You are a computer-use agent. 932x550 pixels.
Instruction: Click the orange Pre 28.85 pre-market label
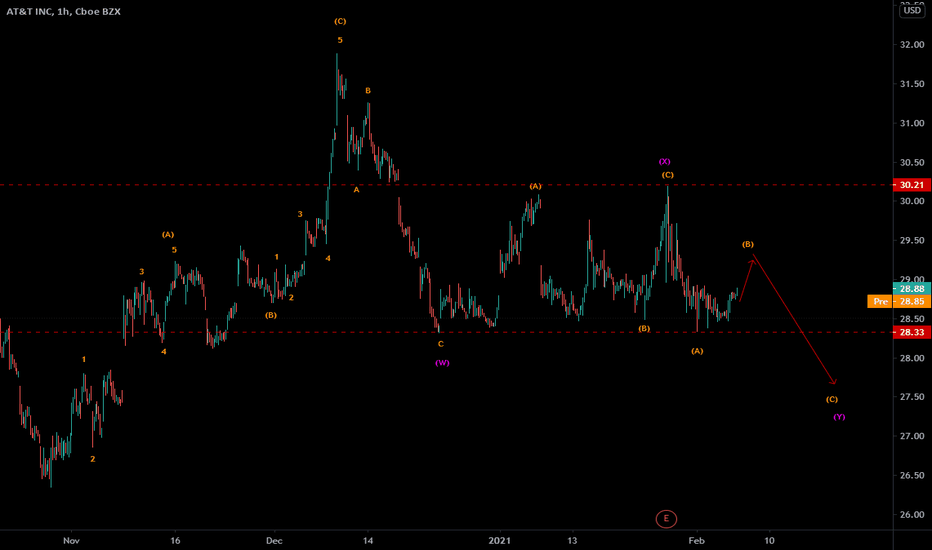[x=899, y=301]
